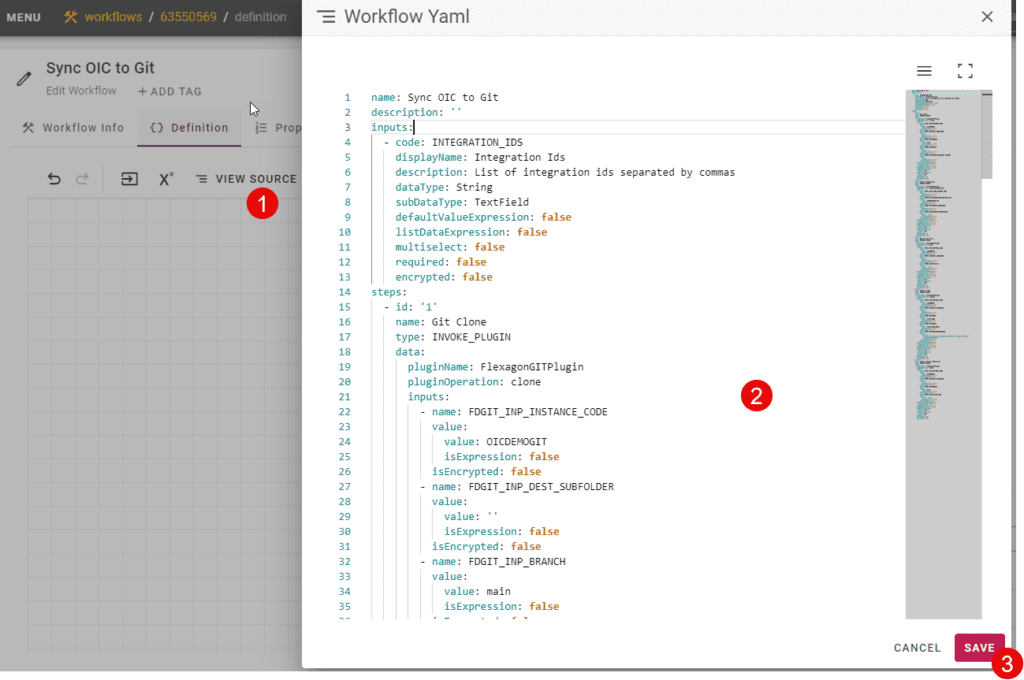Click CANCEL in the Workflow Yaml dialog

917,647
